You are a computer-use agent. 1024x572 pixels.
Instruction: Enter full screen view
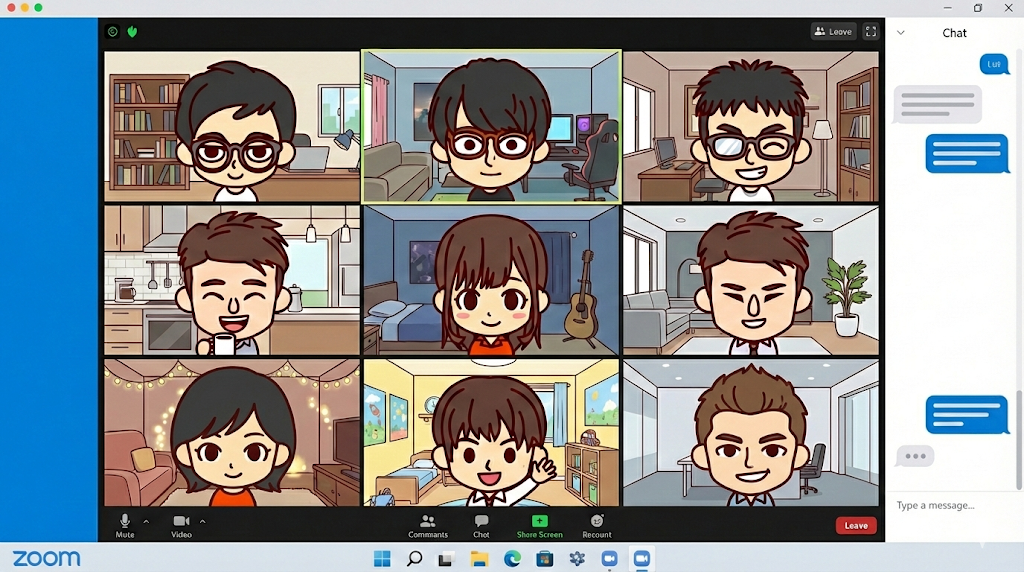click(x=871, y=32)
